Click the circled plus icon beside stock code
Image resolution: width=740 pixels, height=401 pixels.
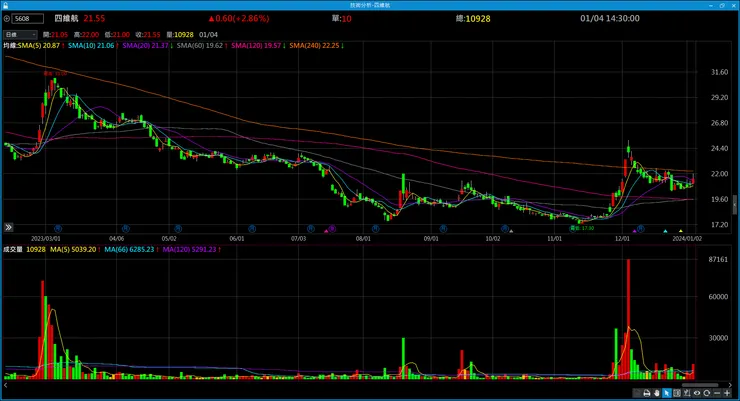pos(7,19)
